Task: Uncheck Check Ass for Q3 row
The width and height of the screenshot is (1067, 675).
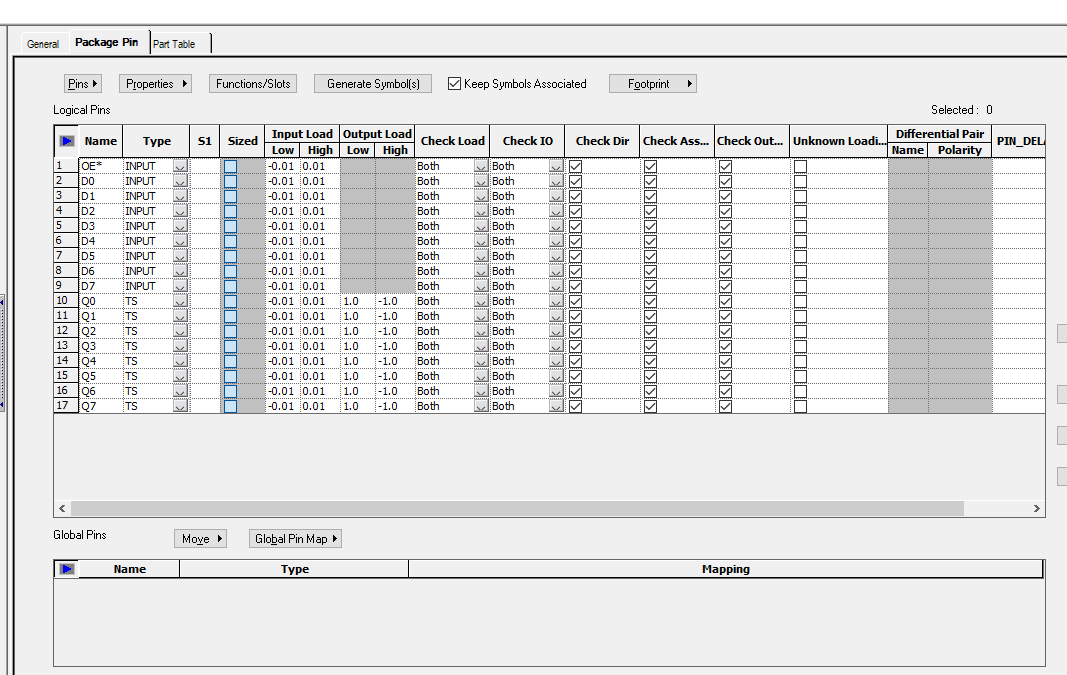Action: click(x=651, y=346)
